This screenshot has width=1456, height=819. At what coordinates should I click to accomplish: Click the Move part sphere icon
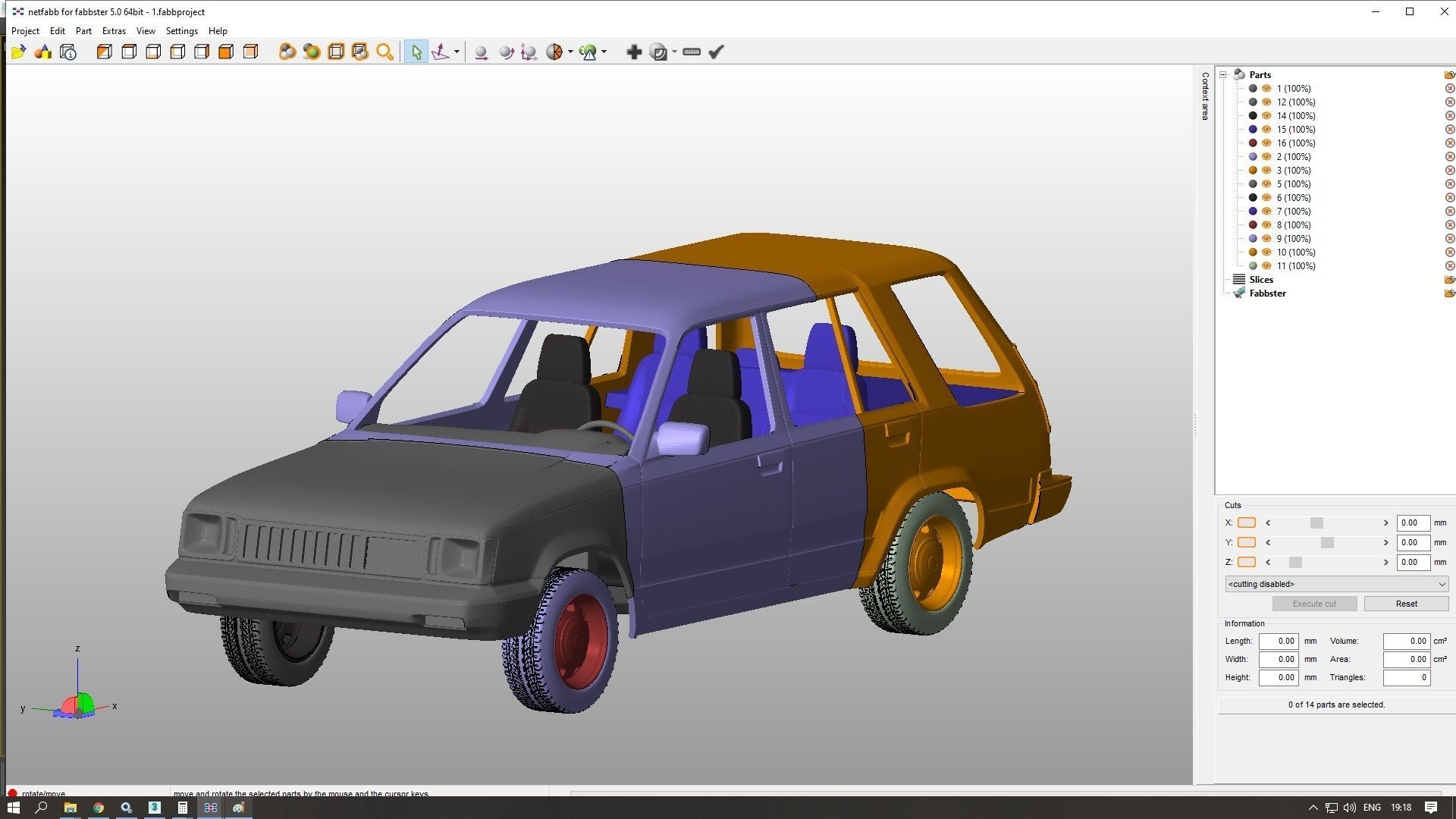point(481,52)
